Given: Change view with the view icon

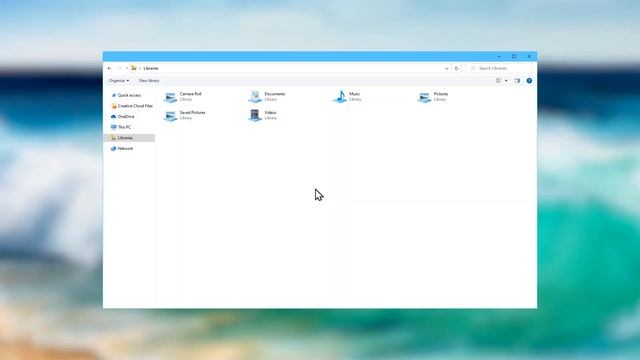Looking at the screenshot, I should click(x=498, y=81).
